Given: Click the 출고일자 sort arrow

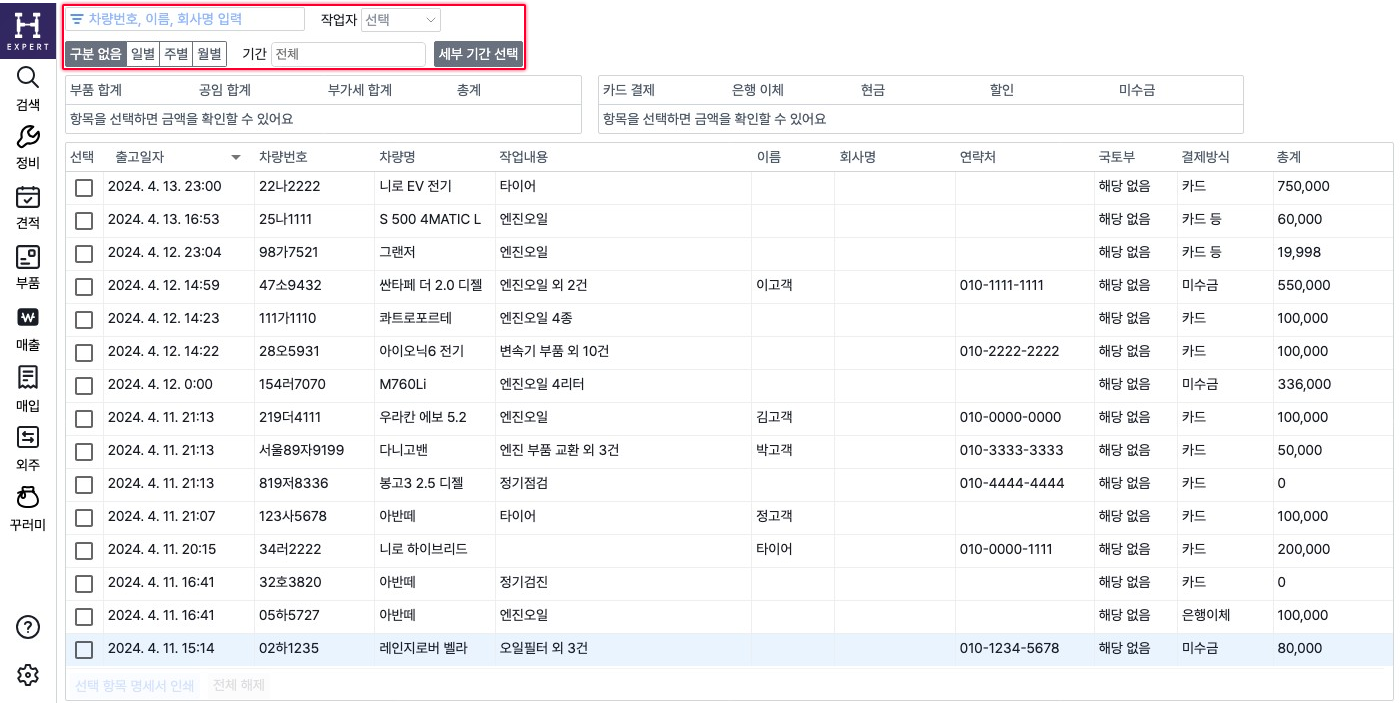Looking at the screenshot, I should coord(236,158).
